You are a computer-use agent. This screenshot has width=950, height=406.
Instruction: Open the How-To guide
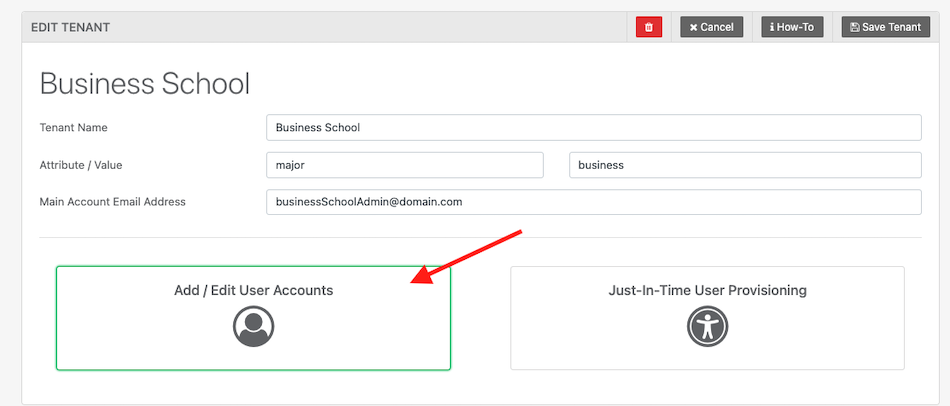[792, 27]
